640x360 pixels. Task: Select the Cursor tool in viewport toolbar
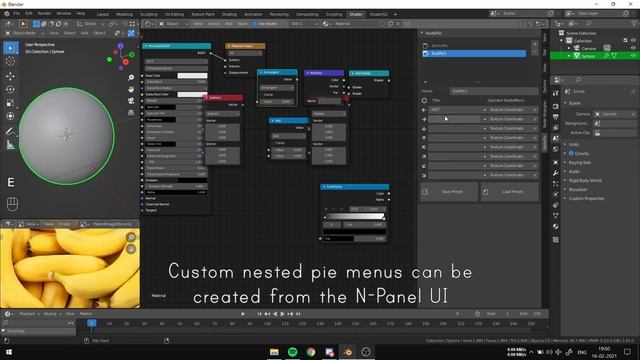11,61
